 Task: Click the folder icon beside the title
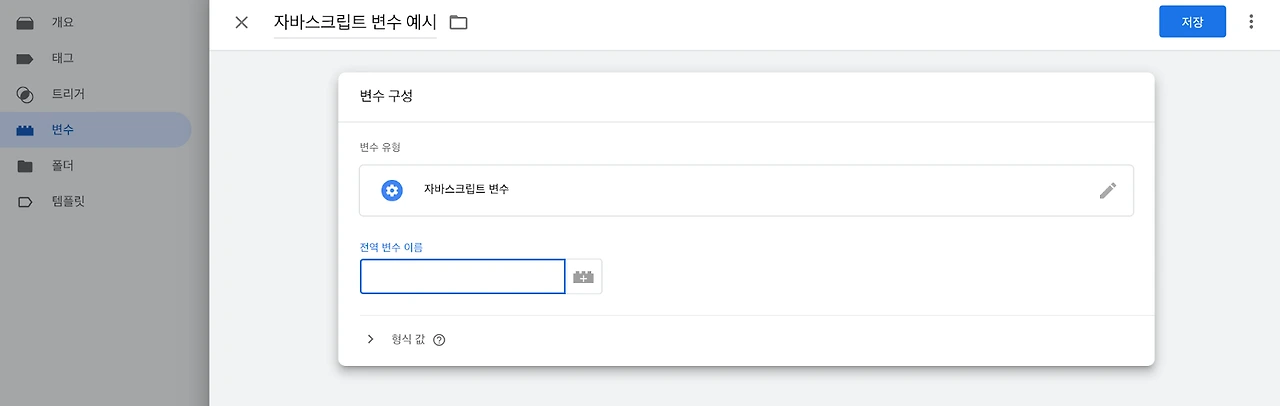458,22
